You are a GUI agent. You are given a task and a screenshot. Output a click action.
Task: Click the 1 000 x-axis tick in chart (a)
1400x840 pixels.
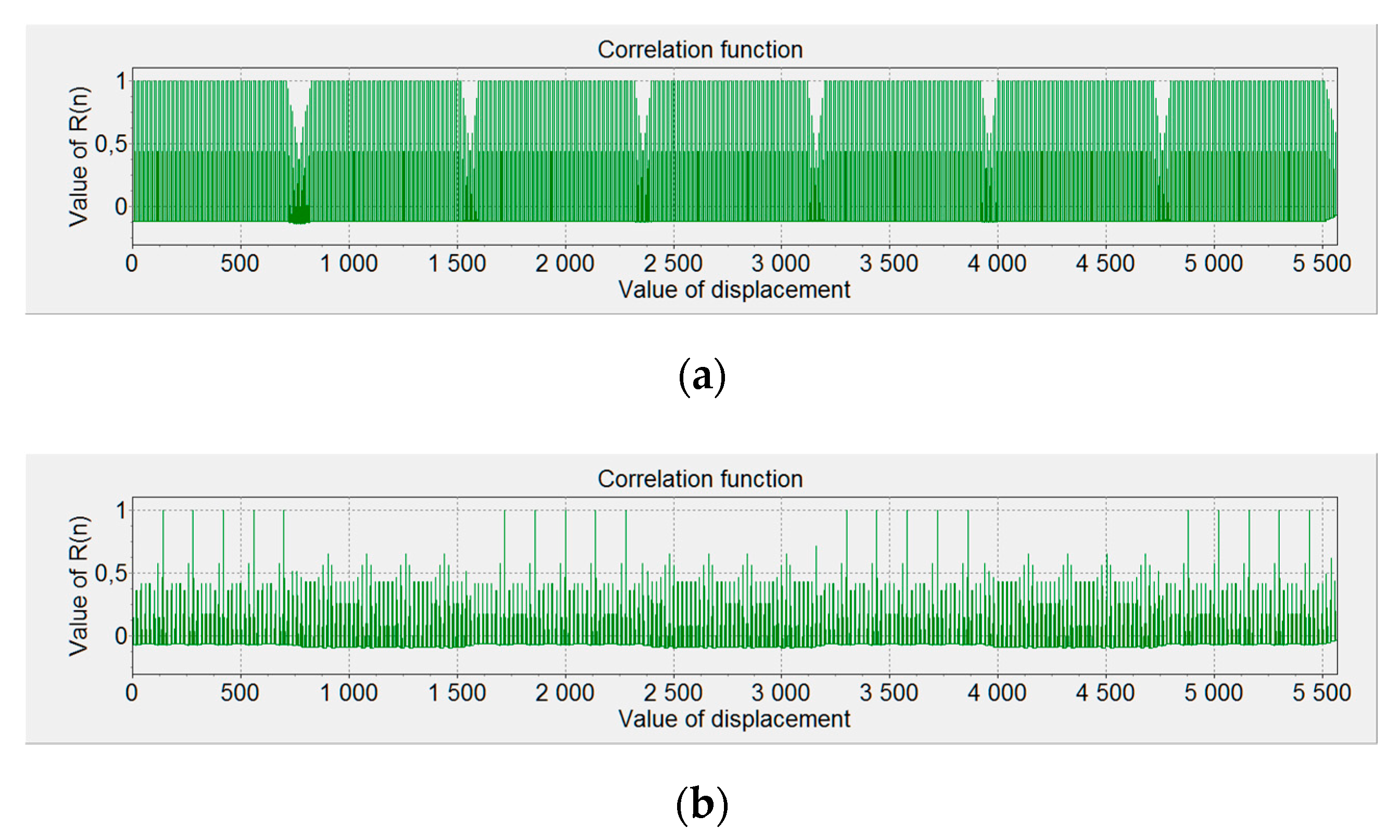tap(349, 264)
